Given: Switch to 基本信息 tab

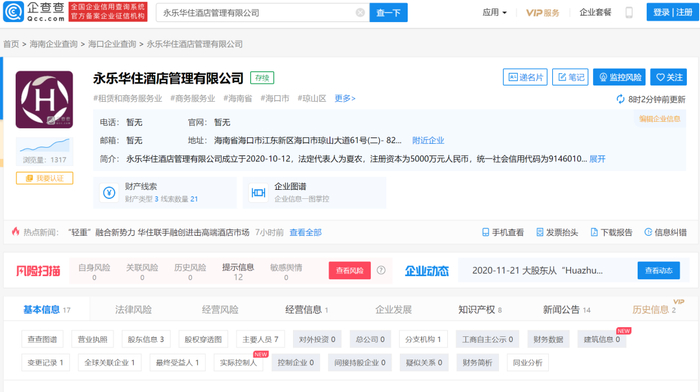Looking at the screenshot, I should pyautogui.click(x=46, y=309).
